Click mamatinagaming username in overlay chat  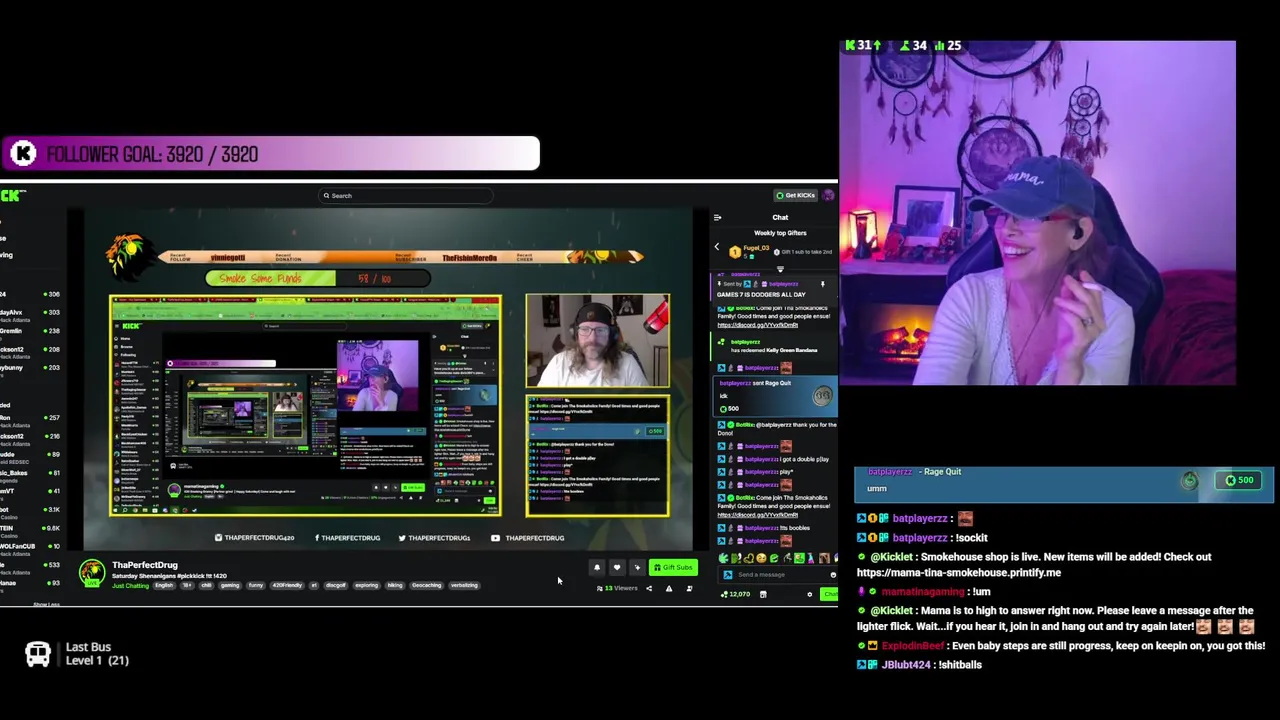click(923, 592)
